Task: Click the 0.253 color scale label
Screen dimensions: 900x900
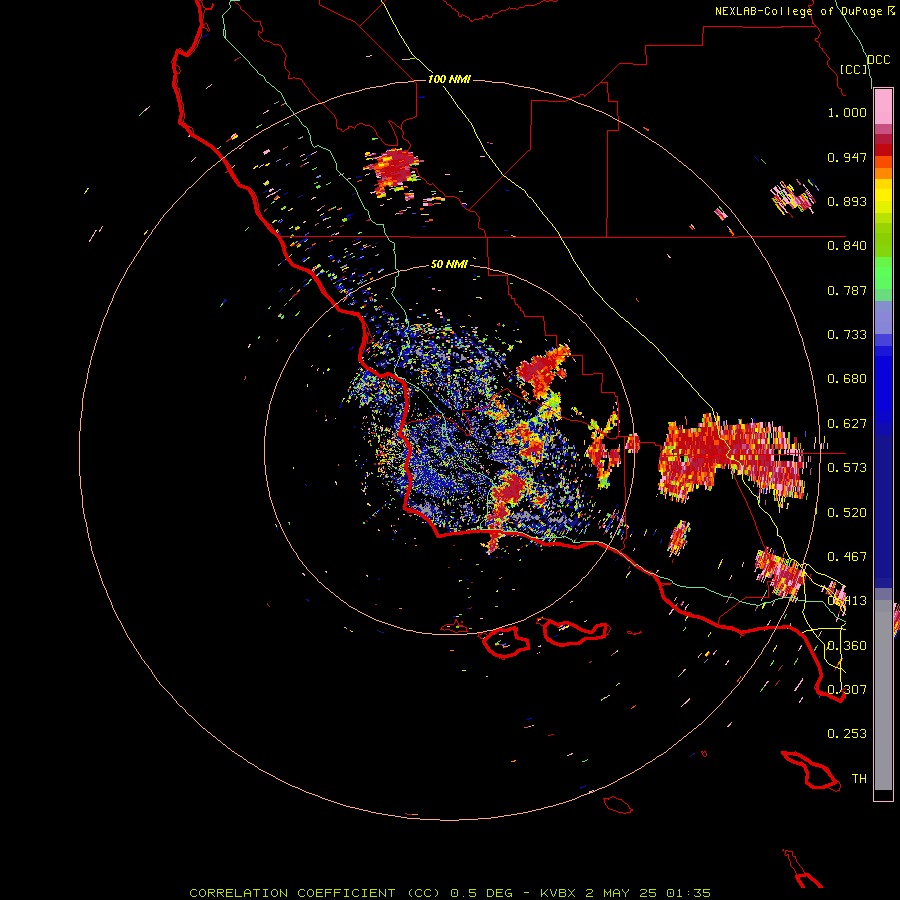Action: pos(847,734)
